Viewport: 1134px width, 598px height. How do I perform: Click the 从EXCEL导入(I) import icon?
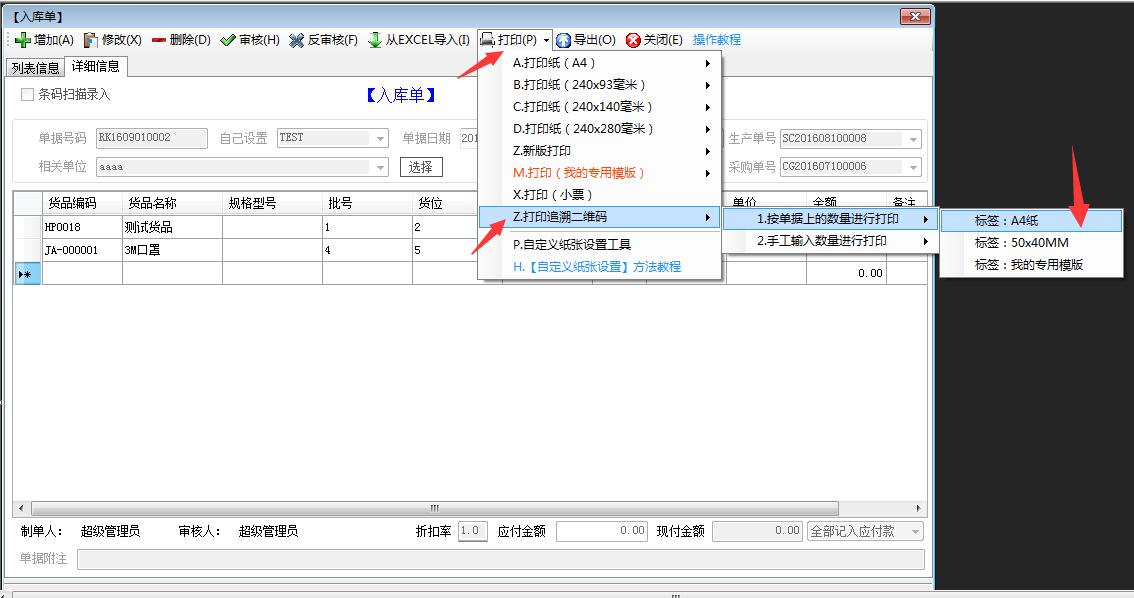click(375, 40)
